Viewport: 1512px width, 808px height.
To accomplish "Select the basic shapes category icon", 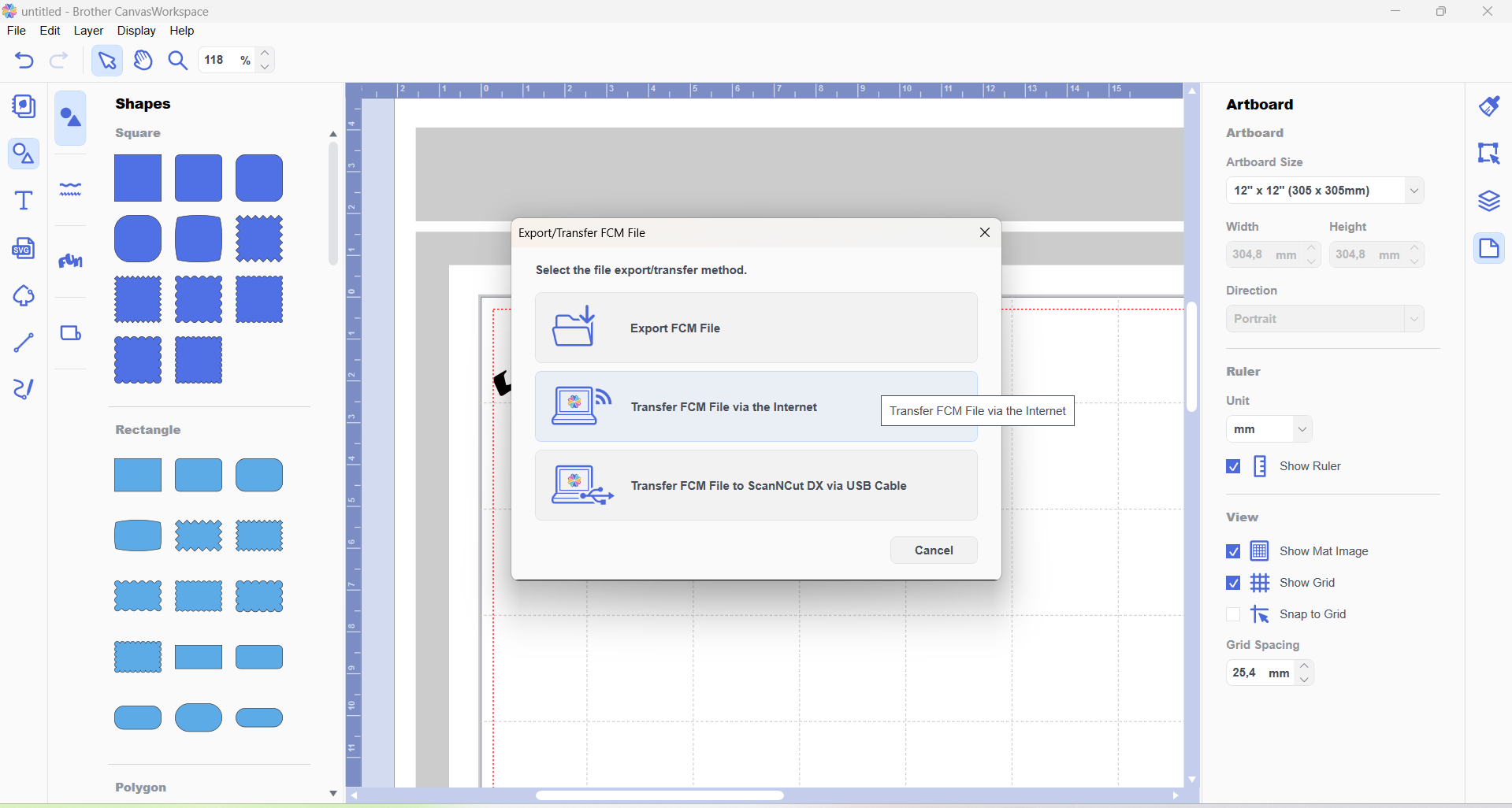I will 71,118.
